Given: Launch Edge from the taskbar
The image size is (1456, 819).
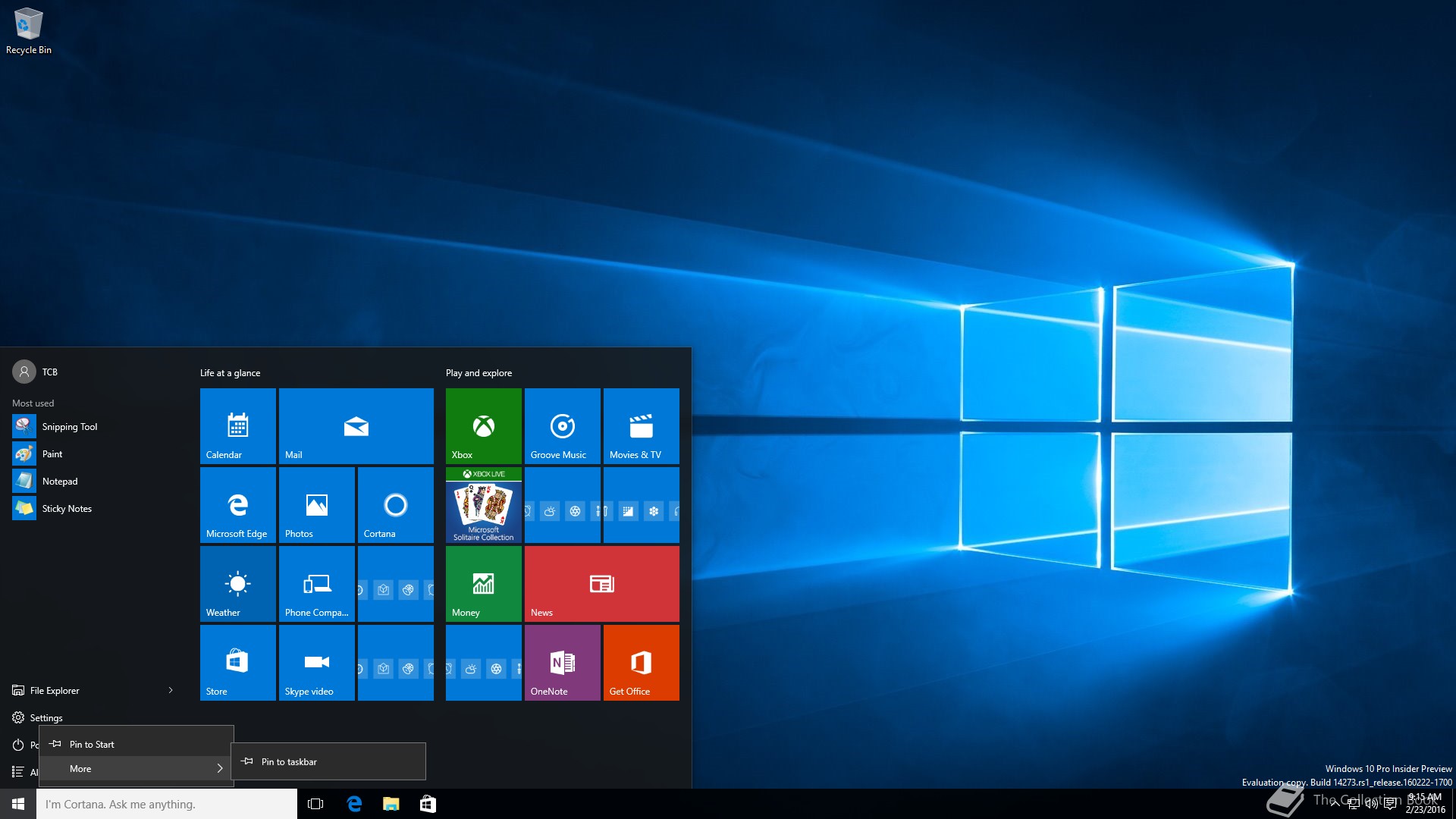Looking at the screenshot, I should coord(354,804).
